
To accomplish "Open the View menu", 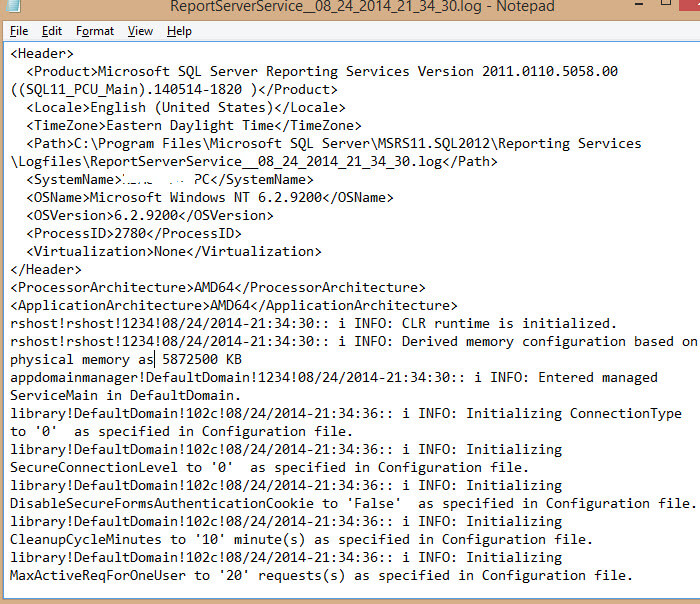I will [140, 31].
